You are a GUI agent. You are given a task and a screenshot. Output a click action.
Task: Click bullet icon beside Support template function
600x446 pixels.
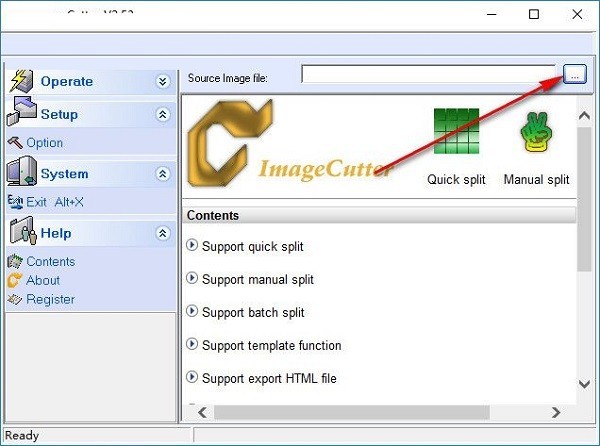coord(192,344)
